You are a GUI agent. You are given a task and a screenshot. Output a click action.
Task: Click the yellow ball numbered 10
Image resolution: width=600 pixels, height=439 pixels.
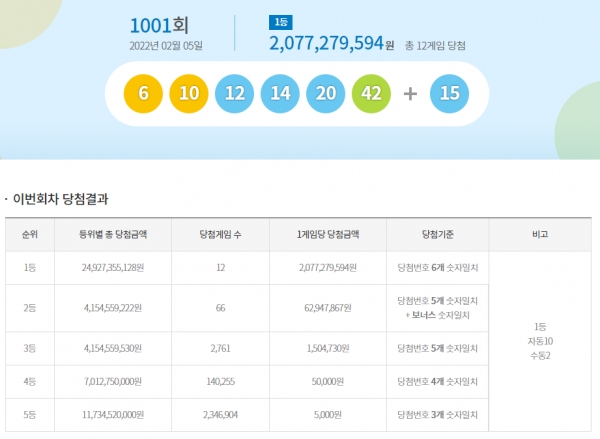189,94
